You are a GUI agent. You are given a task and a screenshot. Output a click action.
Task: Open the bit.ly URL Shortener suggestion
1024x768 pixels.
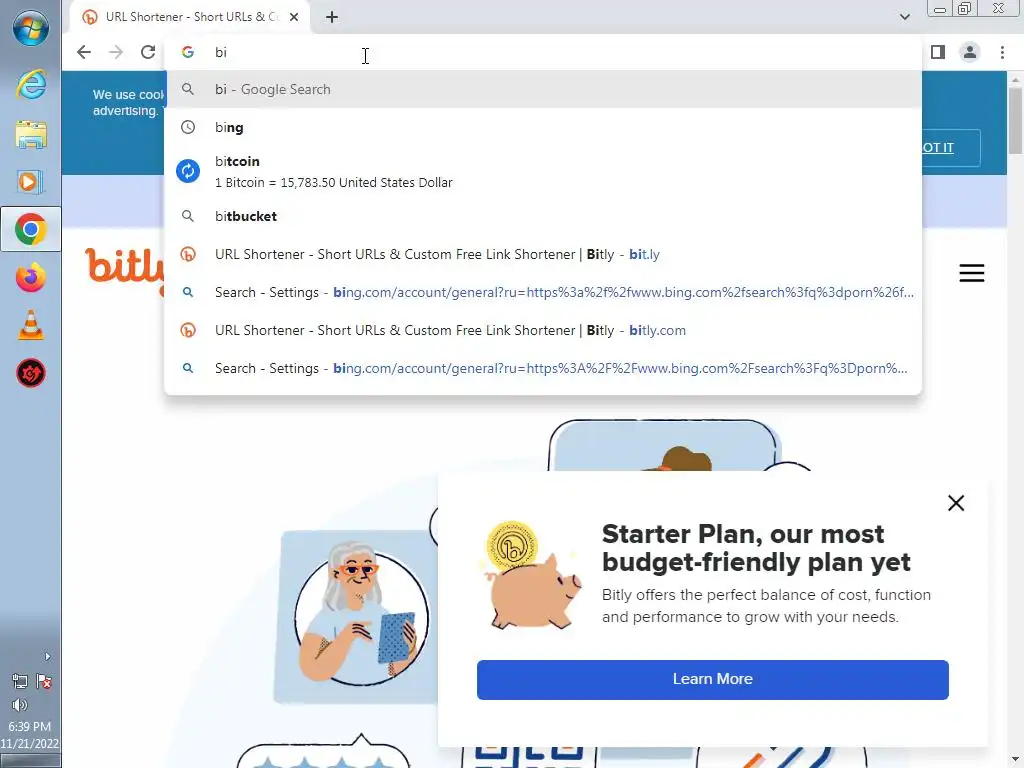[x=543, y=254]
